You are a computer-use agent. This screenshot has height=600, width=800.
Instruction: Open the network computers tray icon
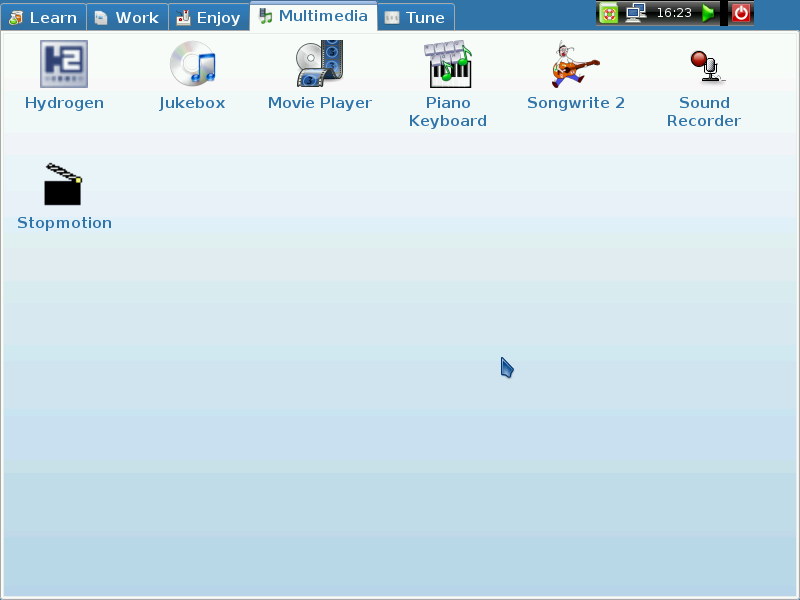(636, 13)
